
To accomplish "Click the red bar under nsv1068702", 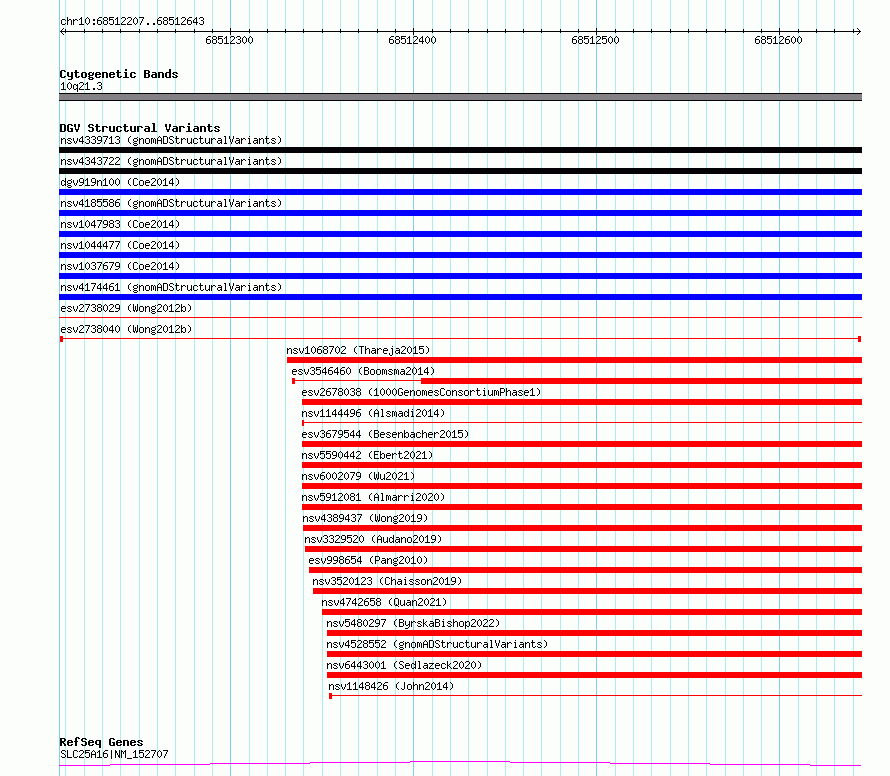I will 574,360.
